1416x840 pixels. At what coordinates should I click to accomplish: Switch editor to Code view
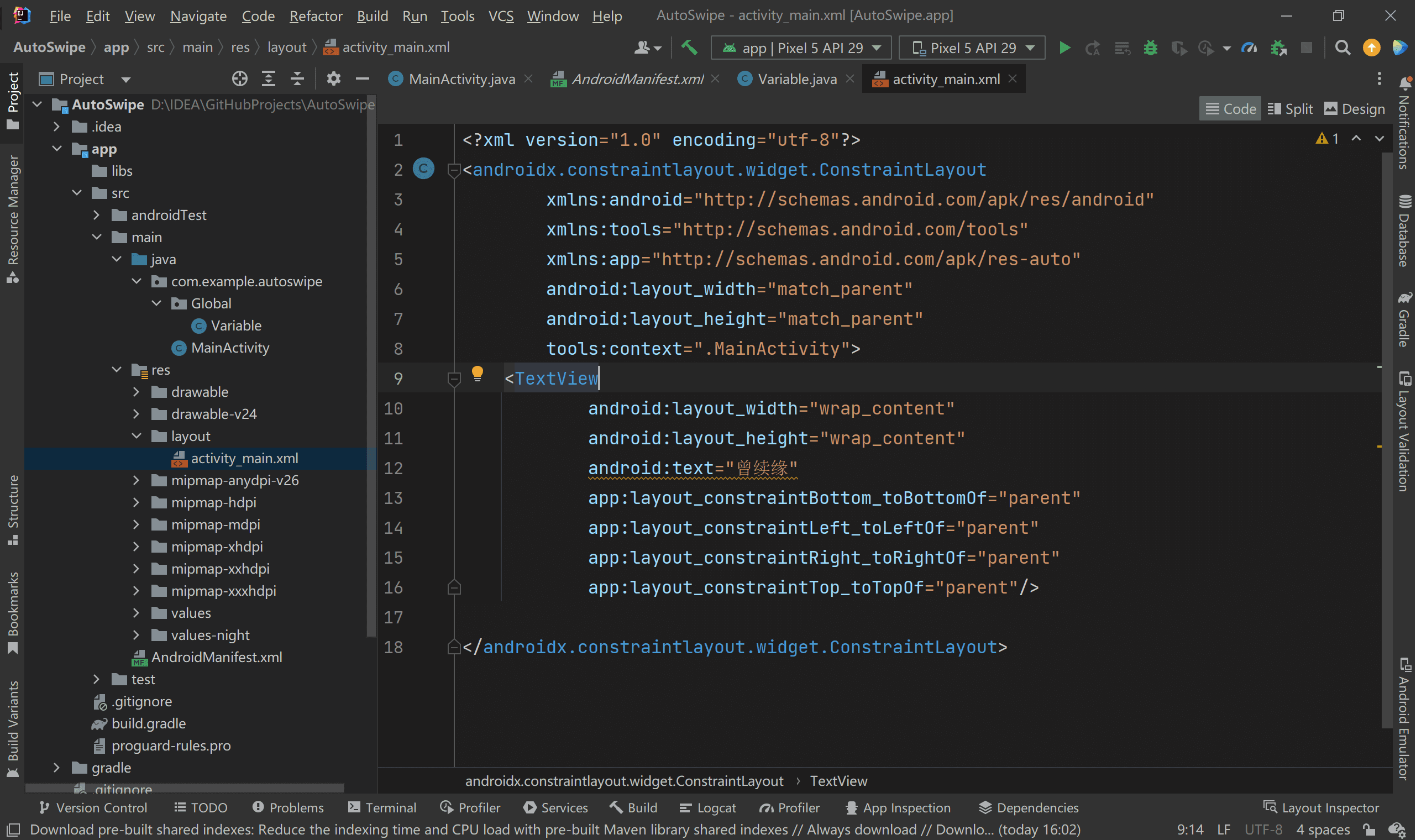click(x=1230, y=109)
